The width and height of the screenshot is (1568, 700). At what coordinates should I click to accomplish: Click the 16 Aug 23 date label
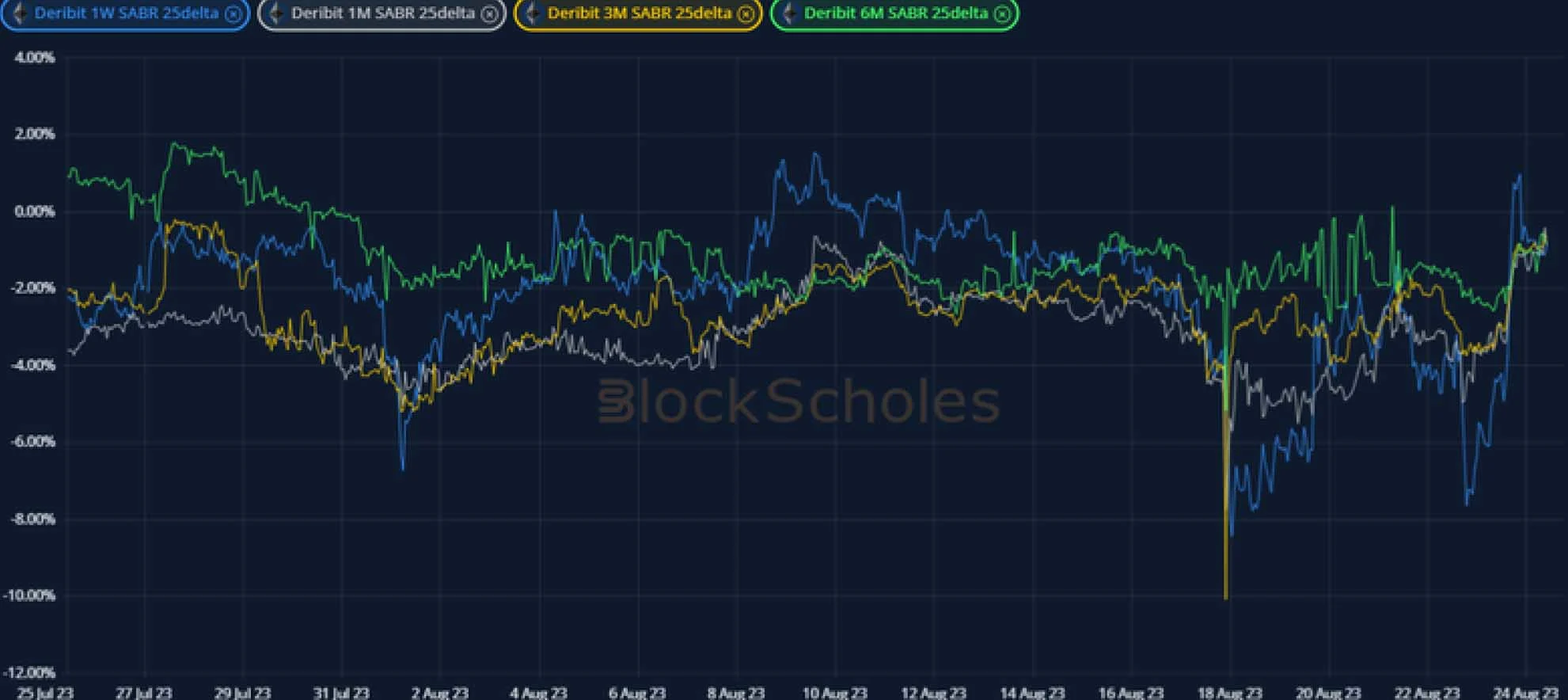[1131, 693]
